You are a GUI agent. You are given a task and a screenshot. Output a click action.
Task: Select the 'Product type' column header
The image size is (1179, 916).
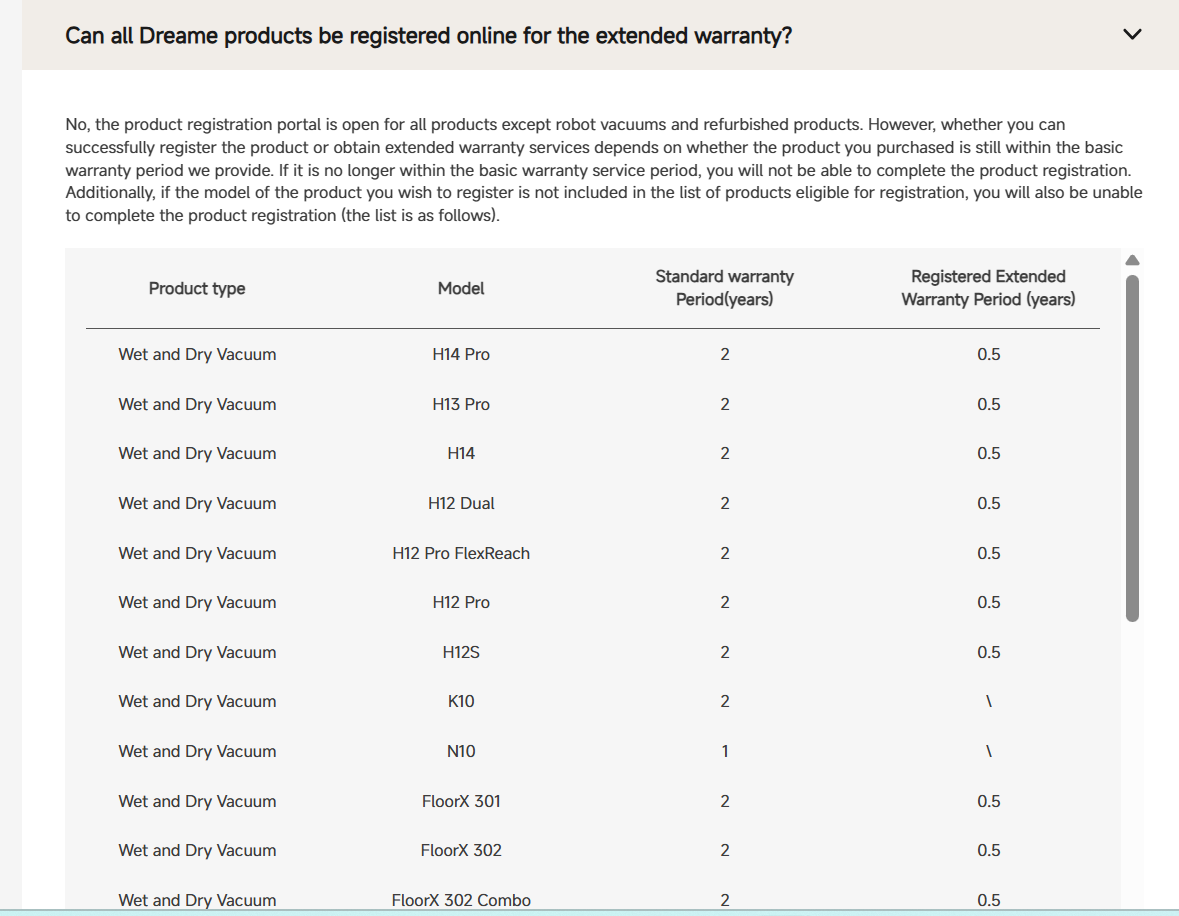[197, 288]
